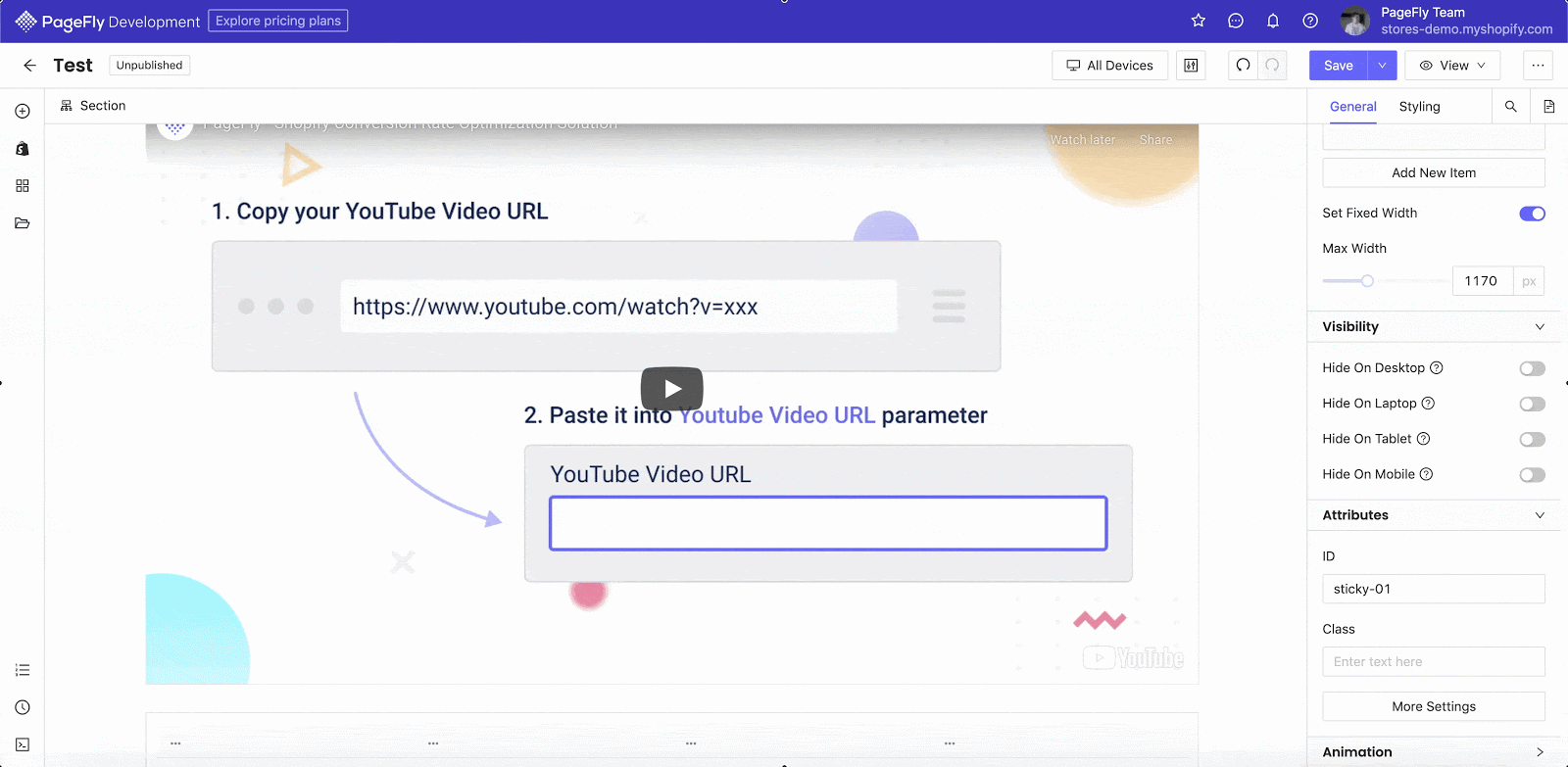1568x767 pixels.
Task: Open the Save dropdown arrow
Action: pos(1383,66)
